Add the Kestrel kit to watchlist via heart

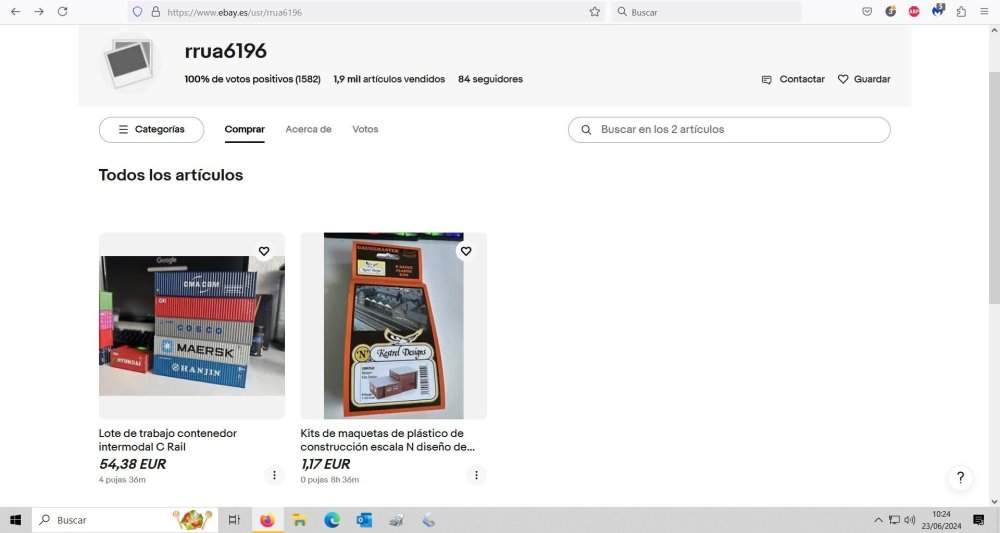point(466,251)
